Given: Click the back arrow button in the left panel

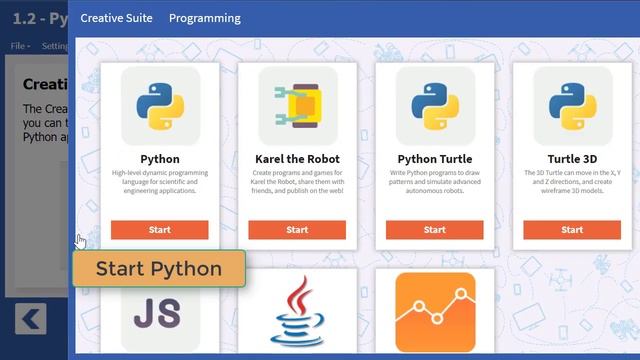Looking at the screenshot, I should point(31,319).
